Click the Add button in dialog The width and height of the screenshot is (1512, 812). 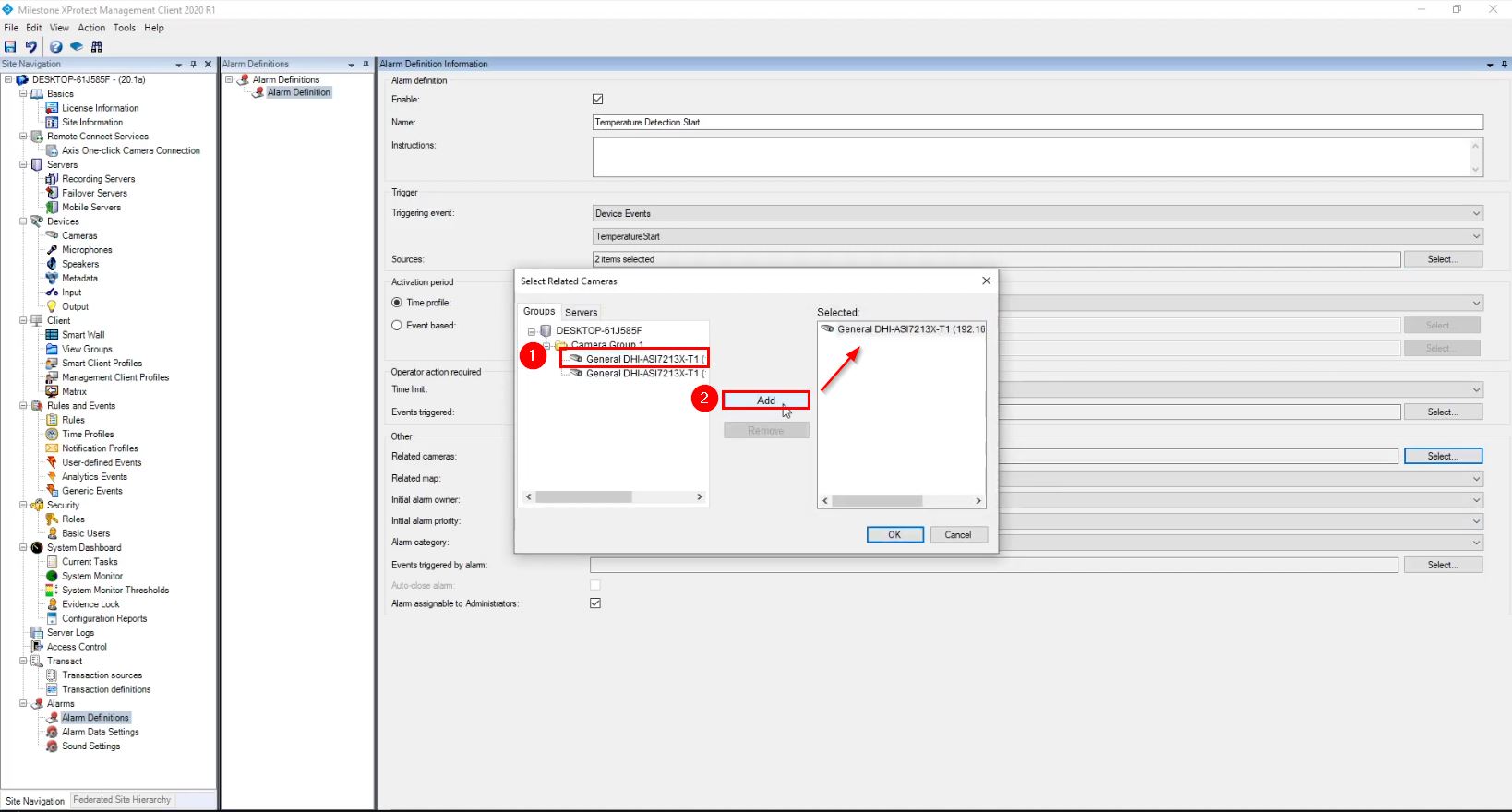[x=766, y=400]
